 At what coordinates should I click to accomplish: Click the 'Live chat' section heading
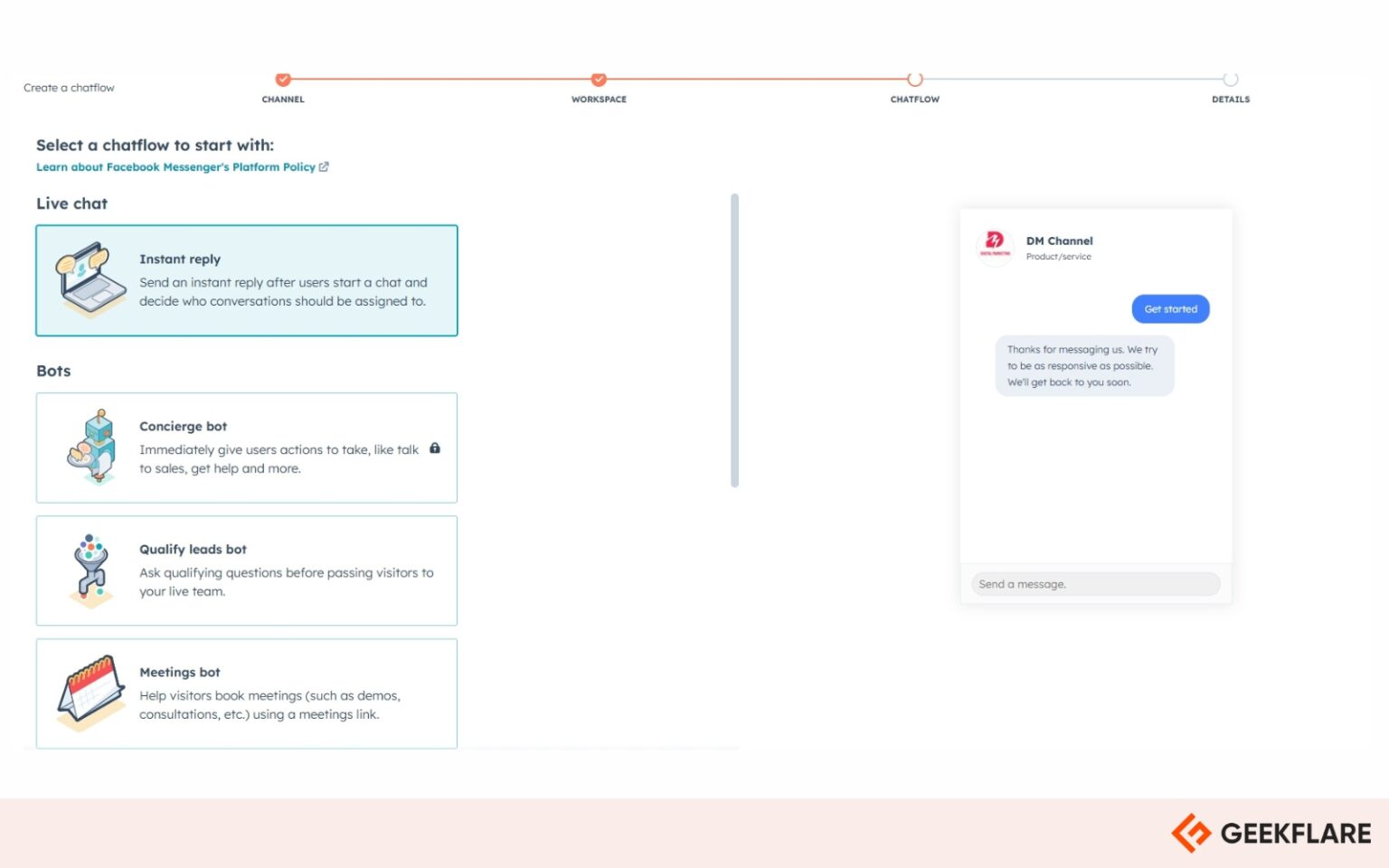tap(71, 203)
